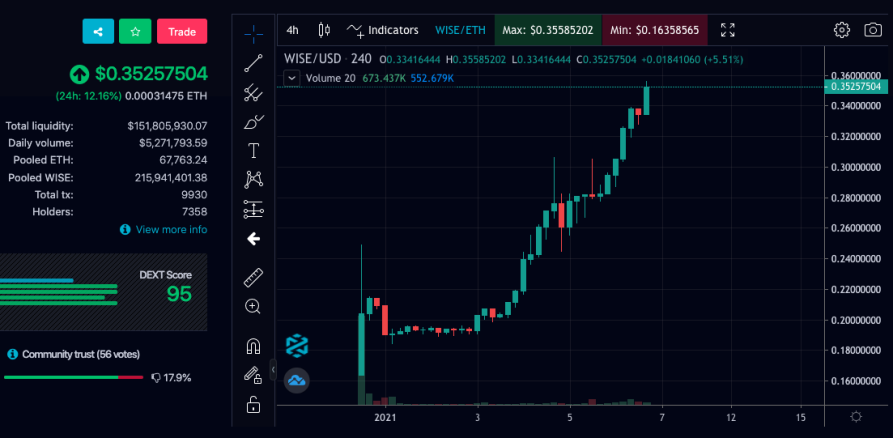
Task: Open price scale settings gear at bottom
Action: pos(855,417)
